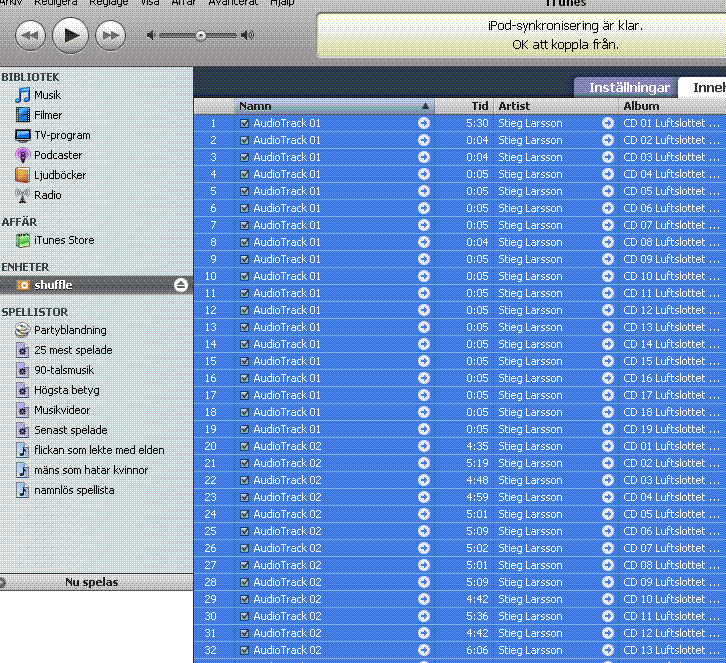The height and width of the screenshot is (663, 726).
Task: Open the Senast spelade smart playlist icon
Action: click(x=22, y=430)
